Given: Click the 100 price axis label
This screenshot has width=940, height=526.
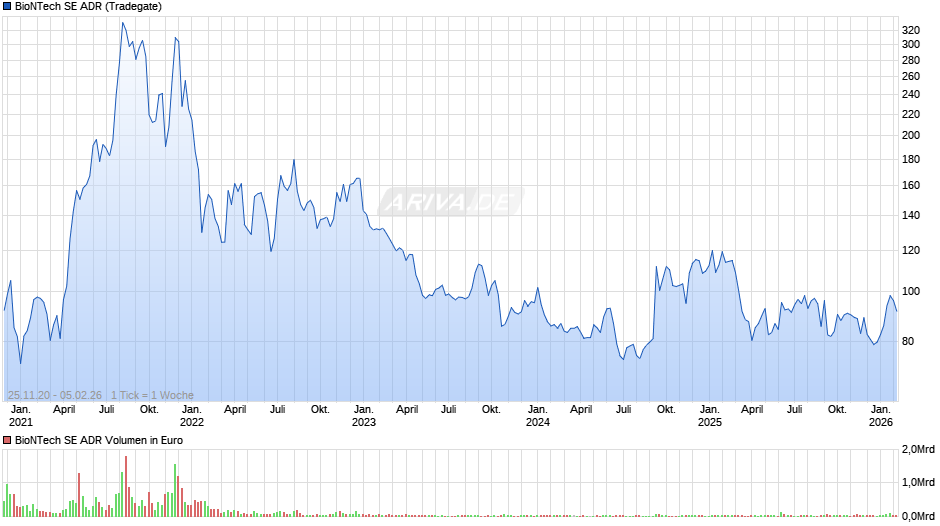Looking at the screenshot, I should [x=911, y=291].
